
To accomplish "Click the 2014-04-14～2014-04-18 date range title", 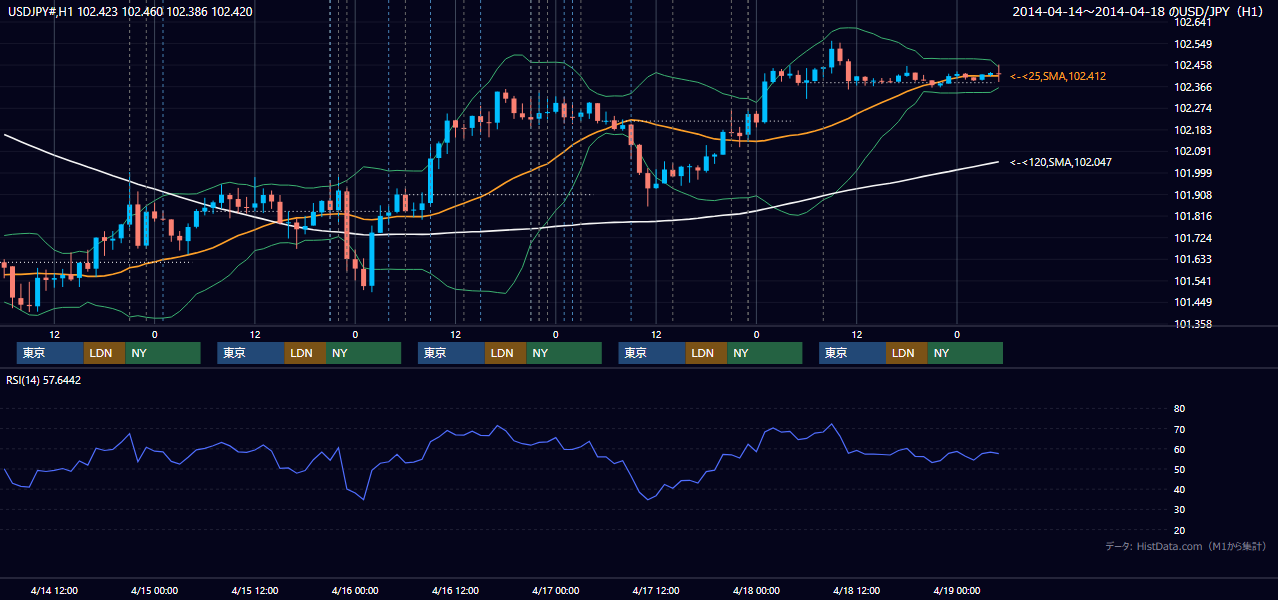I will pos(1140,12).
